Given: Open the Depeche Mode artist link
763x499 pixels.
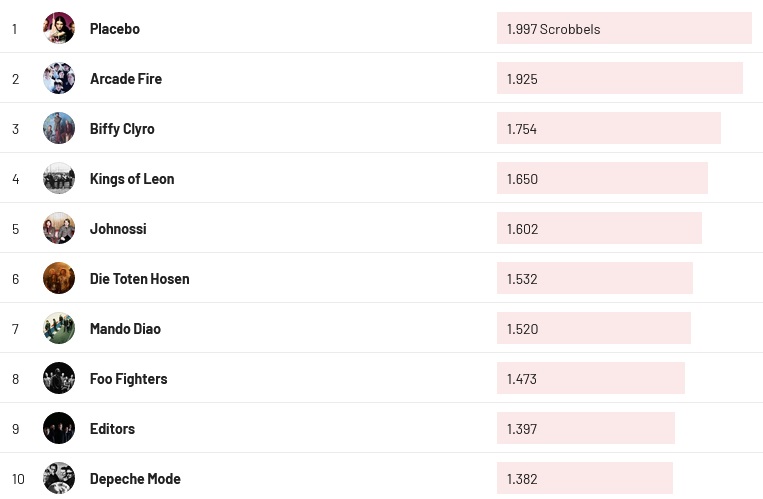Looking at the screenshot, I should [135, 479].
